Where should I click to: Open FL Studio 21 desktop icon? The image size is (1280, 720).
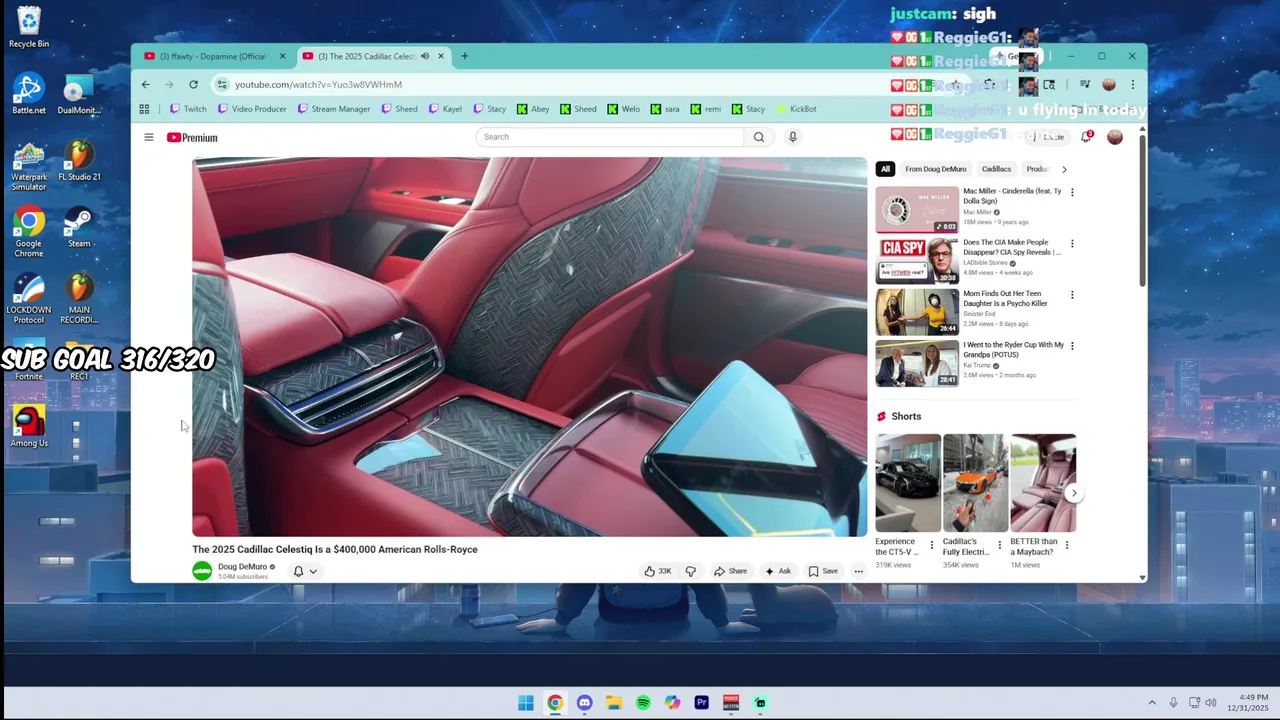tap(79, 161)
